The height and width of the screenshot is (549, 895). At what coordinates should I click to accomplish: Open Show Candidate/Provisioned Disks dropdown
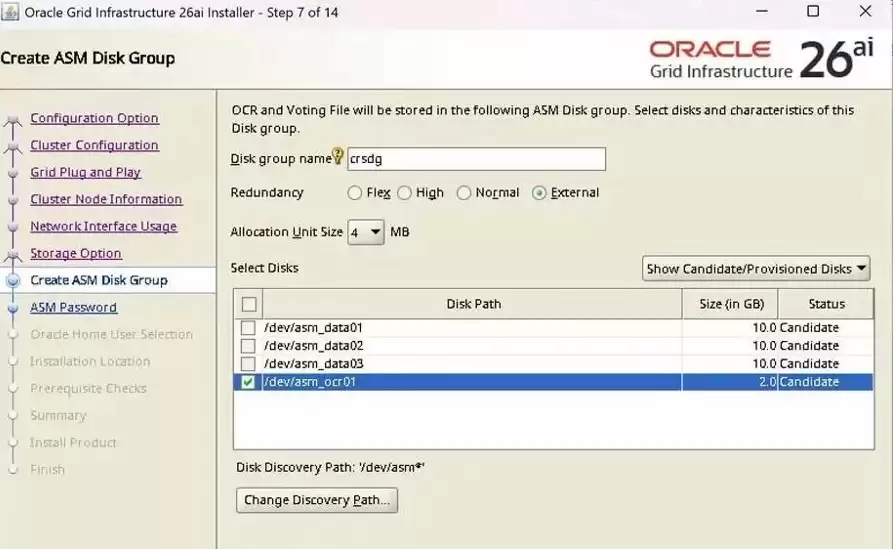coord(756,269)
